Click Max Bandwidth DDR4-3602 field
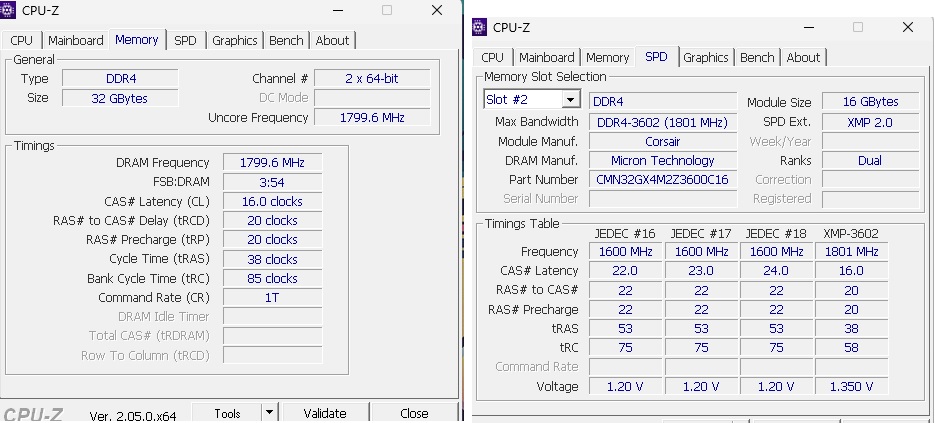Screen dimensions: 935x423 [662, 122]
